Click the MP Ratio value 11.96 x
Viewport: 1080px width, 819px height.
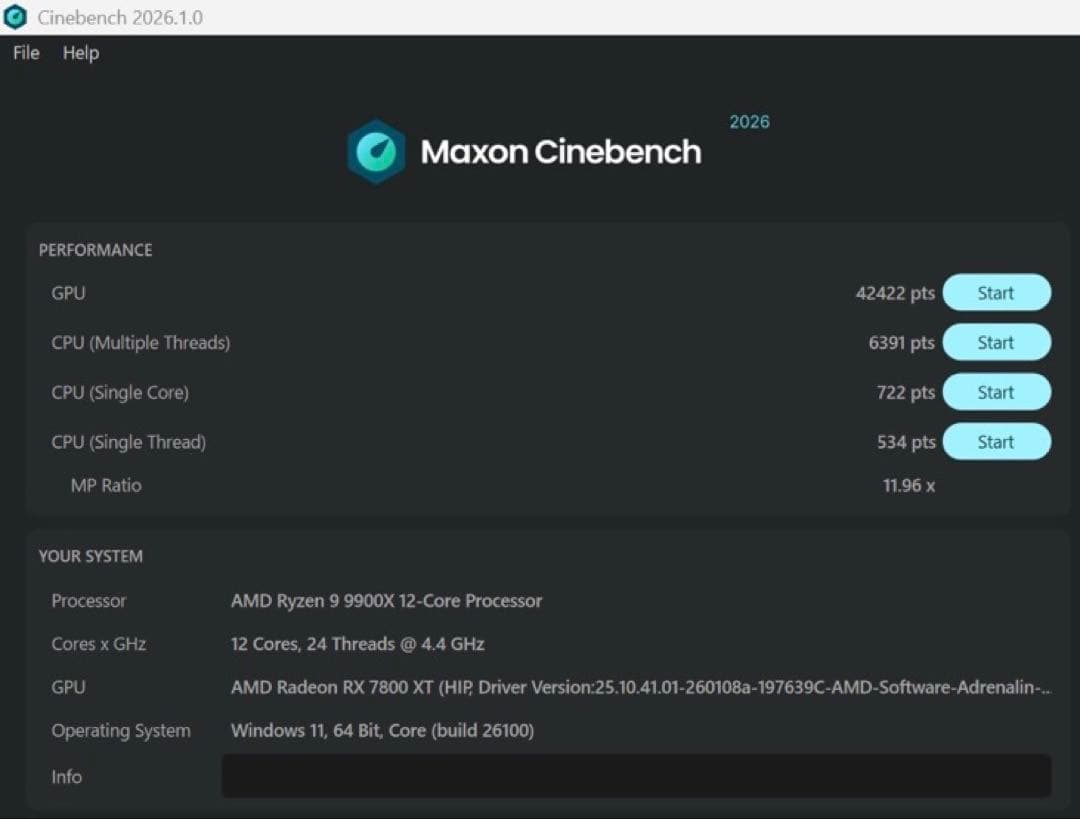[x=909, y=486]
